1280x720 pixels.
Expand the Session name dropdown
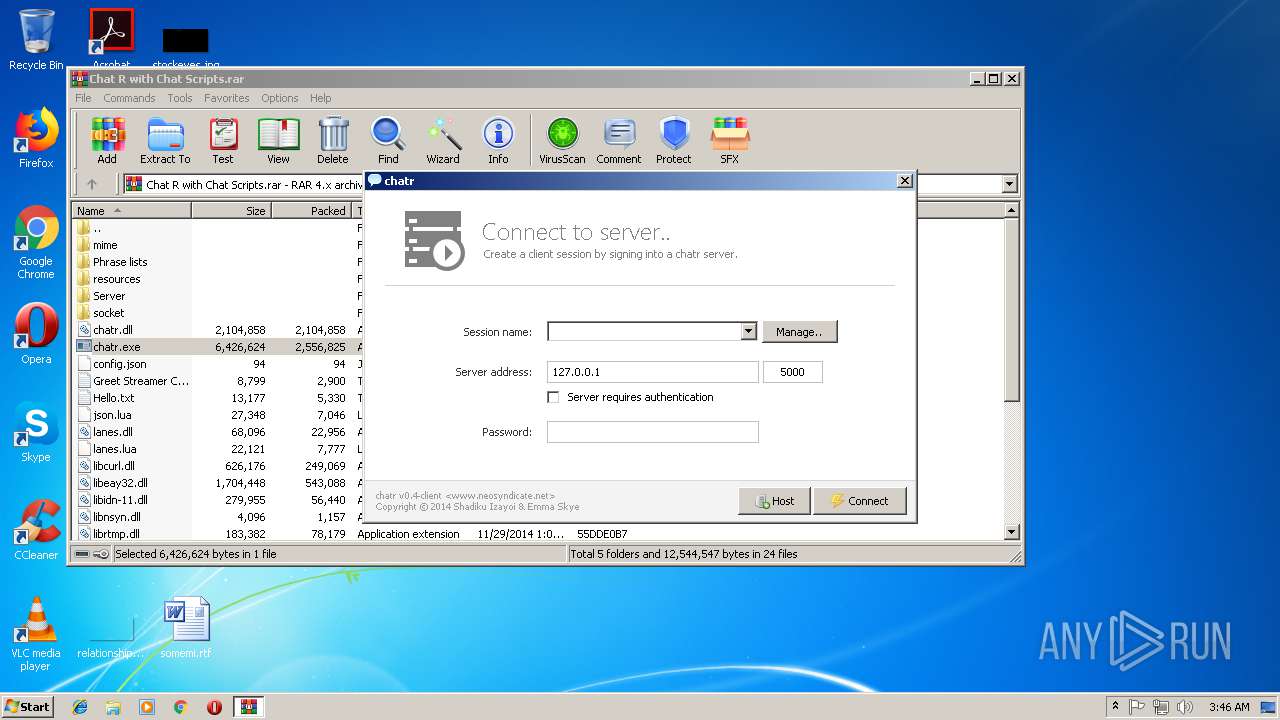click(748, 331)
